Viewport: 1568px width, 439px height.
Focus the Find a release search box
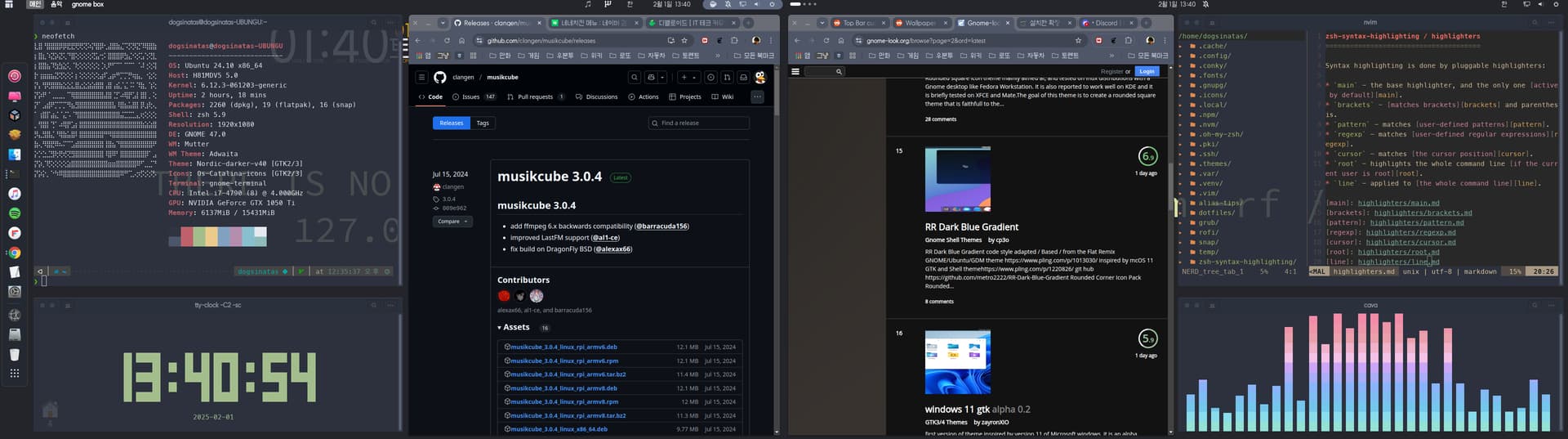pyautogui.click(x=699, y=123)
